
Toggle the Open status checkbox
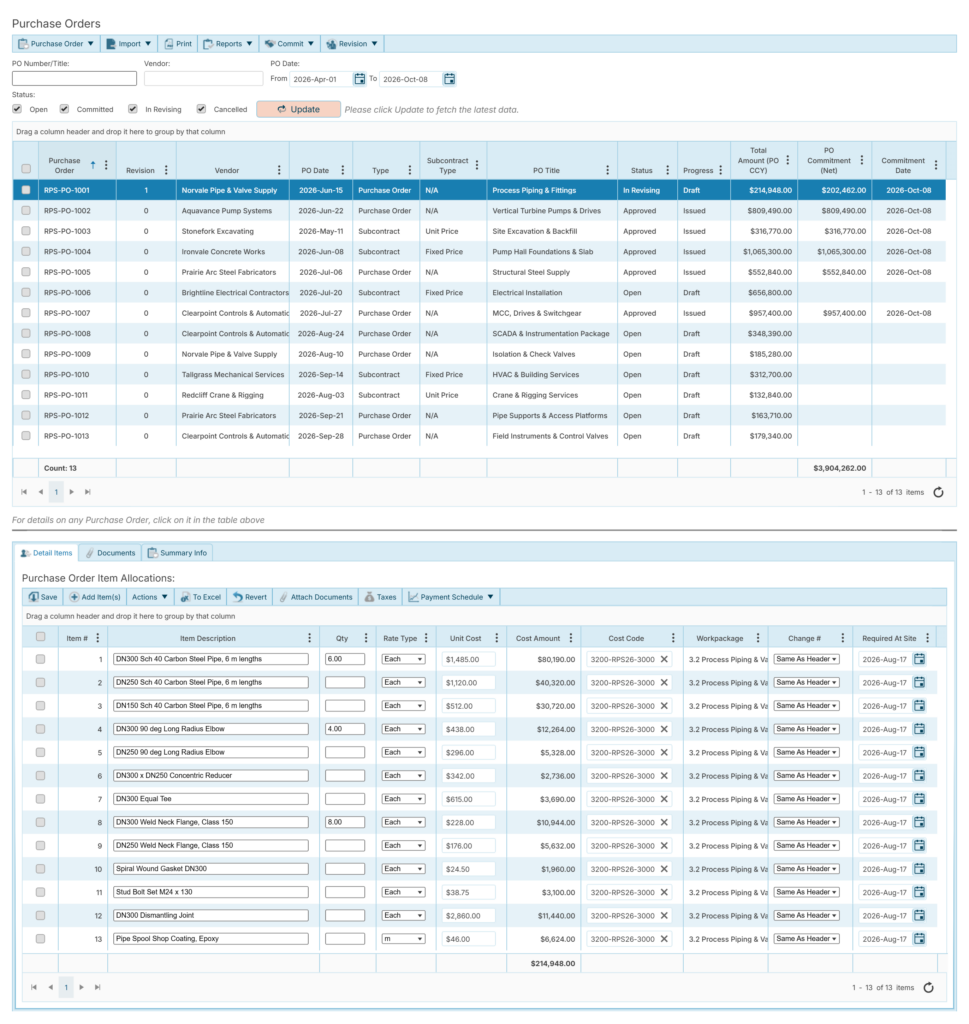[17, 109]
